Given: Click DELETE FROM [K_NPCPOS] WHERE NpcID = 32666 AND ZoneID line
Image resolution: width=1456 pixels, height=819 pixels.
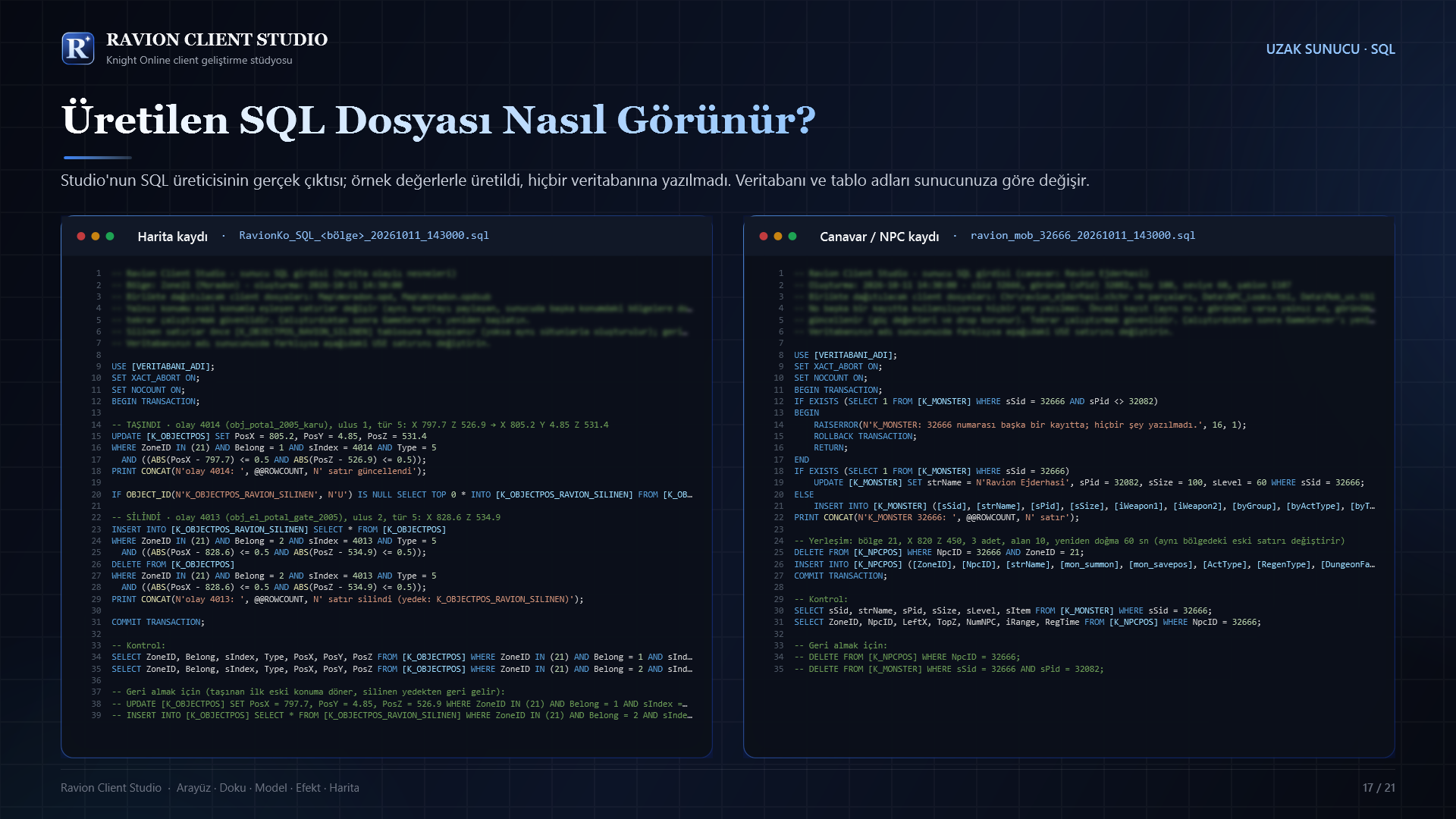Looking at the screenshot, I should (x=939, y=553).
